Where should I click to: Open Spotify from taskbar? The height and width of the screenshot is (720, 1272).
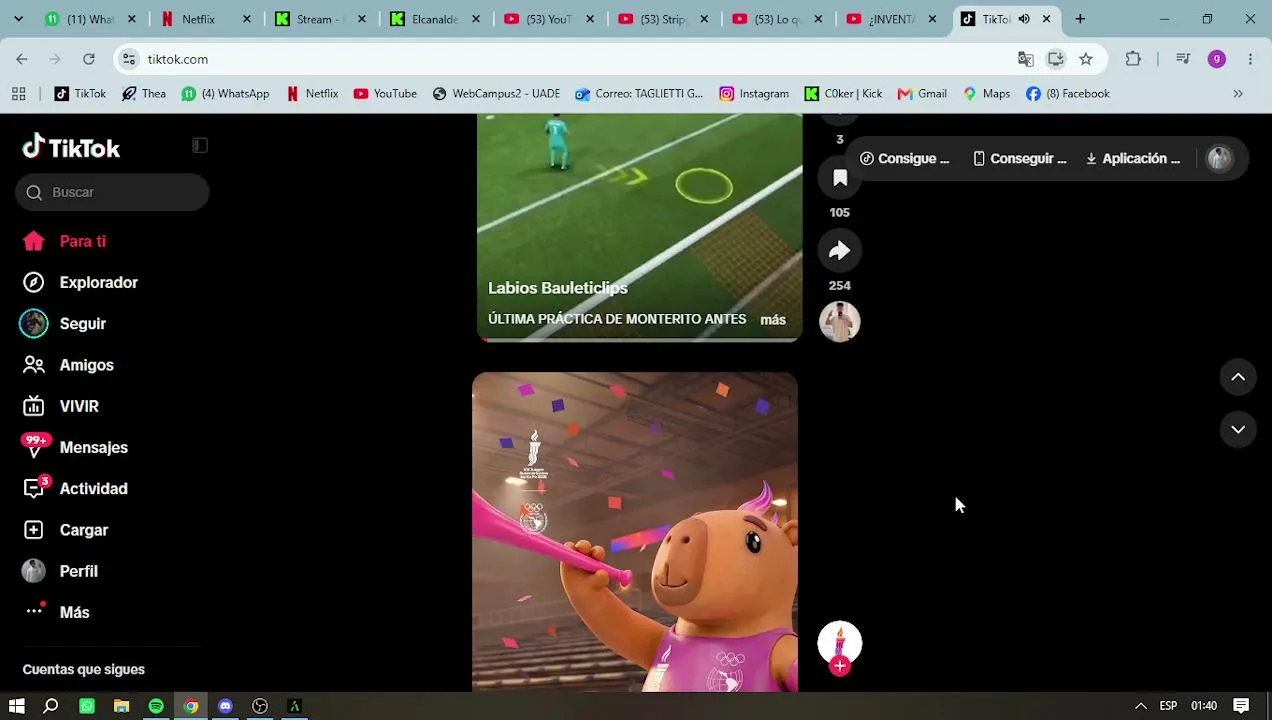[x=156, y=706]
